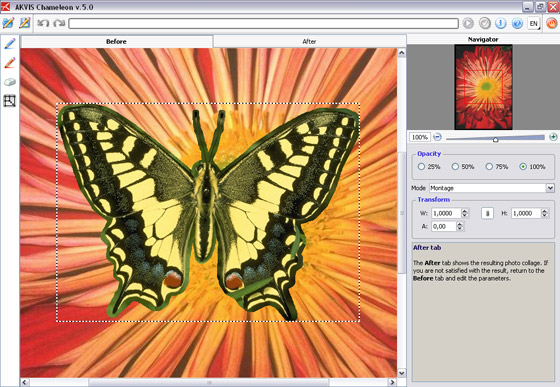Click the zoom slider handle
The width and height of the screenshot is (560, 387).
pyautogui.click(x=495, y=139)
